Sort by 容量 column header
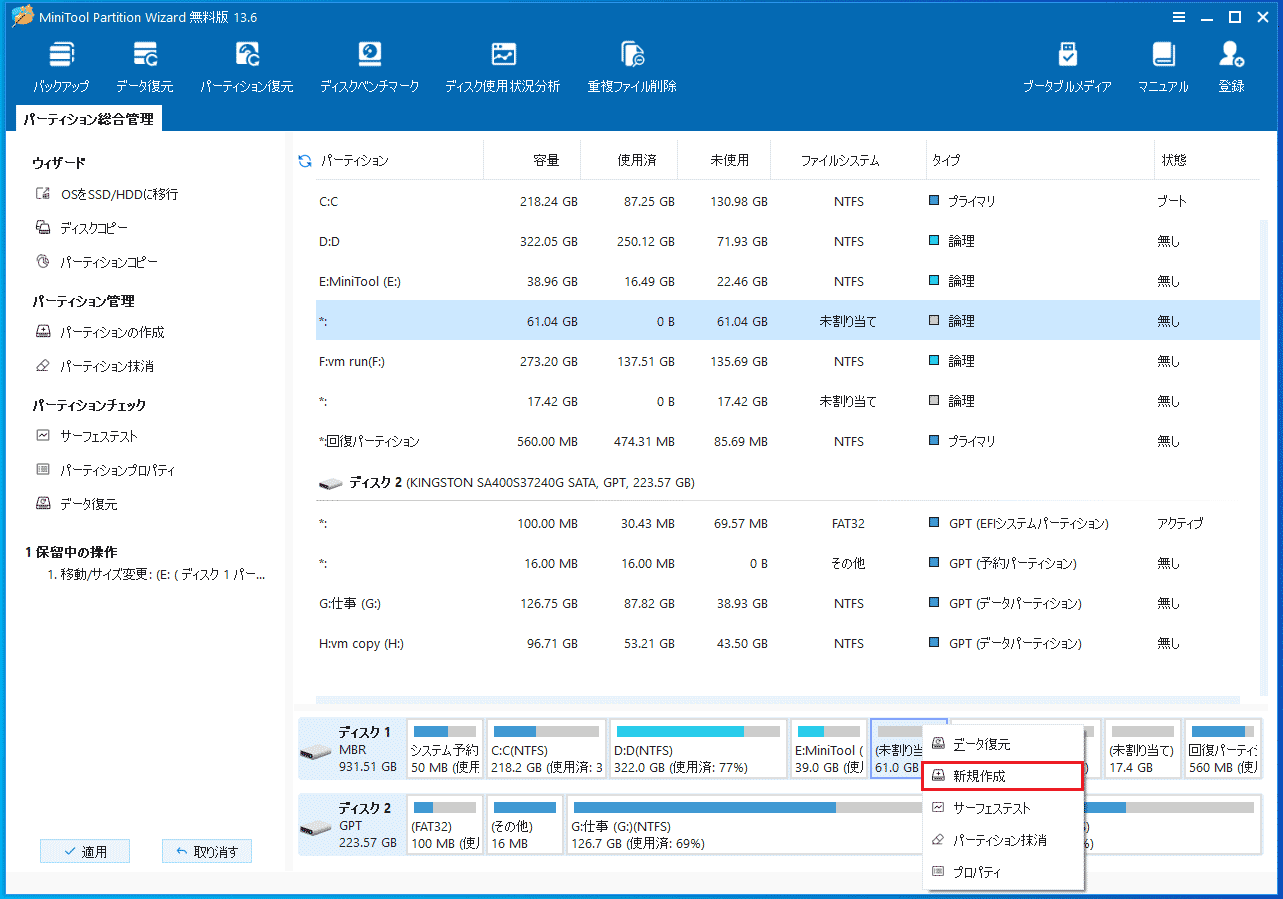 click(x=546, y=160)
